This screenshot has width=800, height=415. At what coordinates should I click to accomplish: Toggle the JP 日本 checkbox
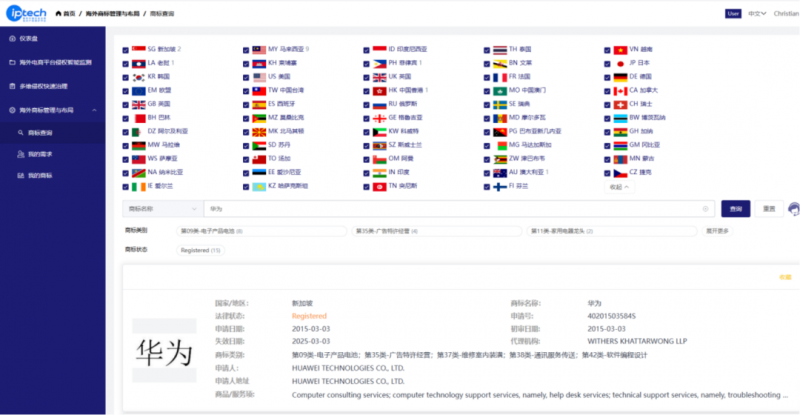607,62
